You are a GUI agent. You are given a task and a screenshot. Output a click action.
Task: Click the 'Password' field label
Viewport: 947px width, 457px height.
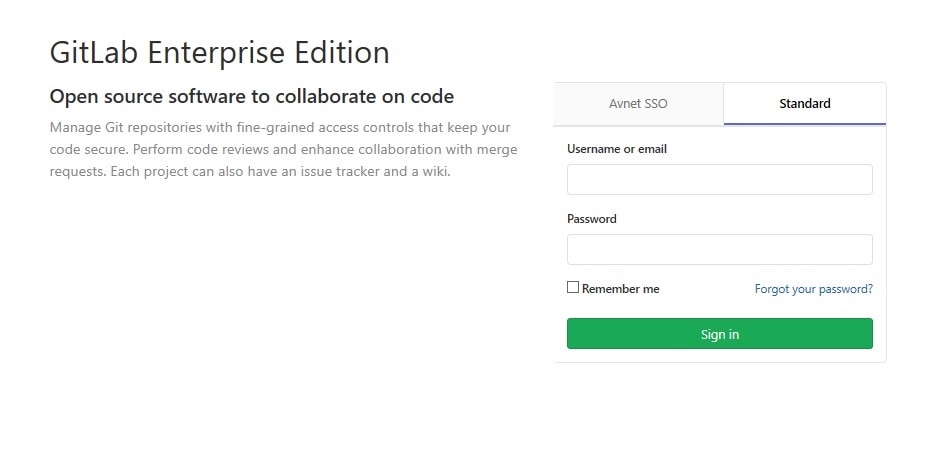[x=591, y=219]
